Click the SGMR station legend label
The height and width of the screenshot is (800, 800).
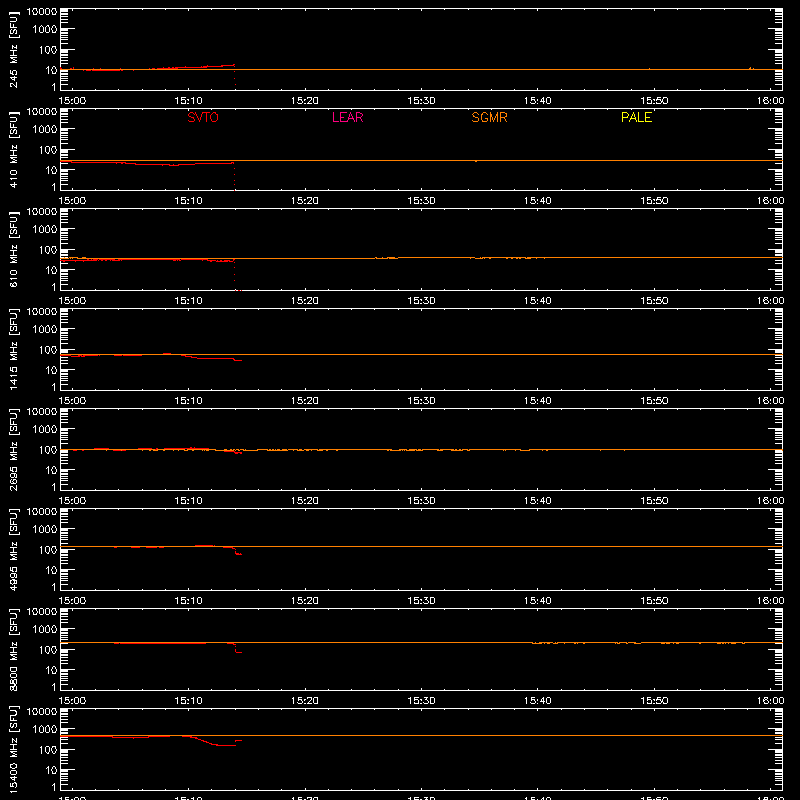[489, 117]
